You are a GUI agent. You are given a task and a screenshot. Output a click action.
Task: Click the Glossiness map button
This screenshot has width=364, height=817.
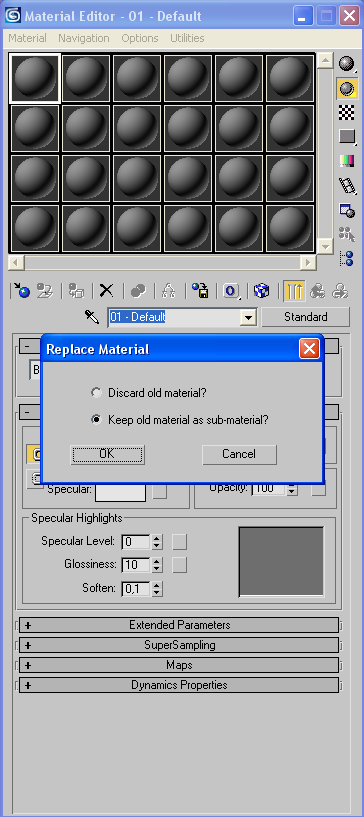[x=180, y=565]
